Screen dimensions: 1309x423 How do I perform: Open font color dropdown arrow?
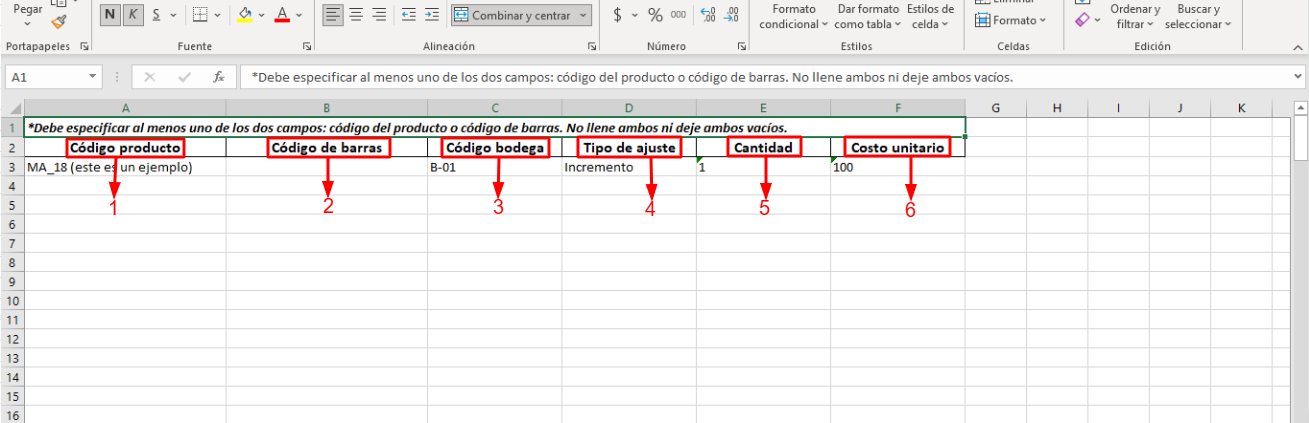tap(301, 15)
